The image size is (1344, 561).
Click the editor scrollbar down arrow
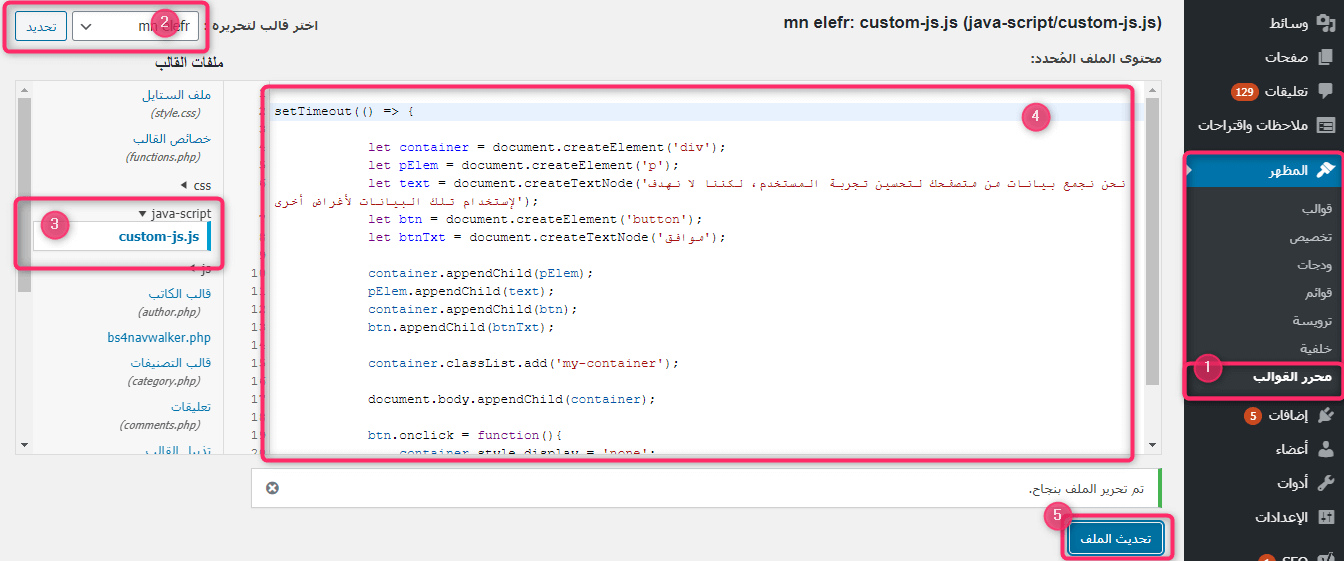1153,446
